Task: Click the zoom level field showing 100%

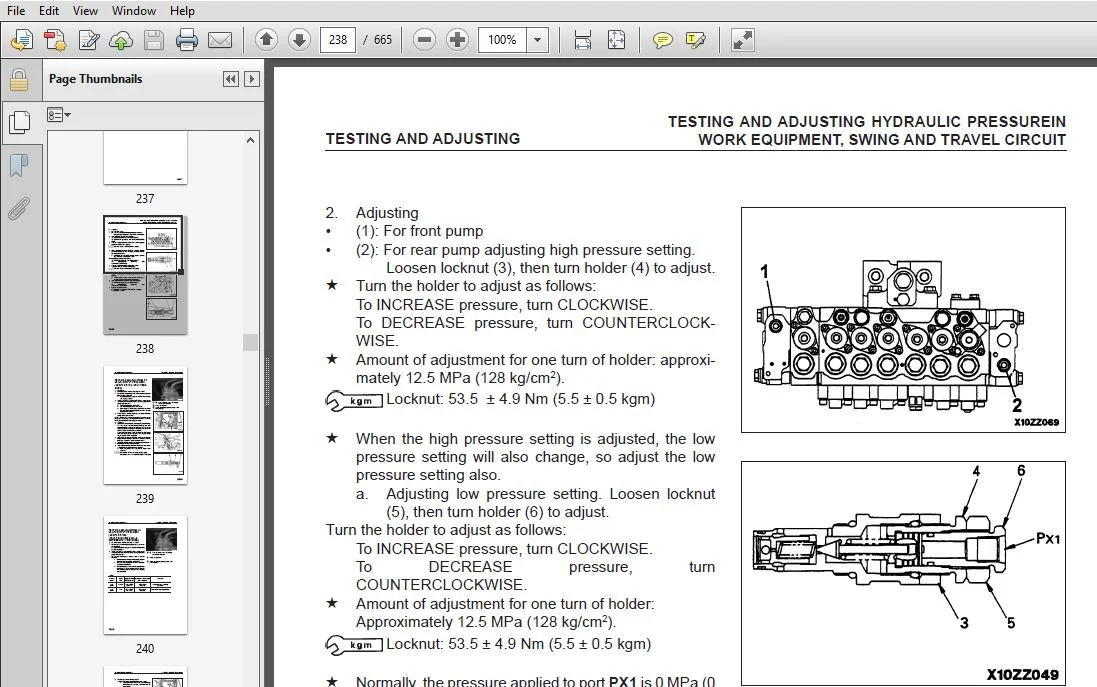Action: (x=502, y=40)
